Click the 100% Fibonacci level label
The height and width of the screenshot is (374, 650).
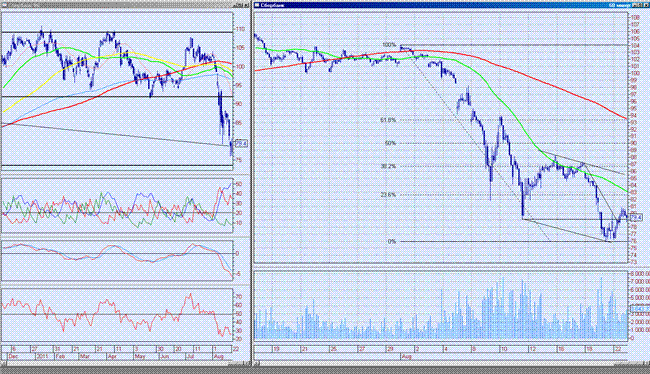tap(389, 45)
